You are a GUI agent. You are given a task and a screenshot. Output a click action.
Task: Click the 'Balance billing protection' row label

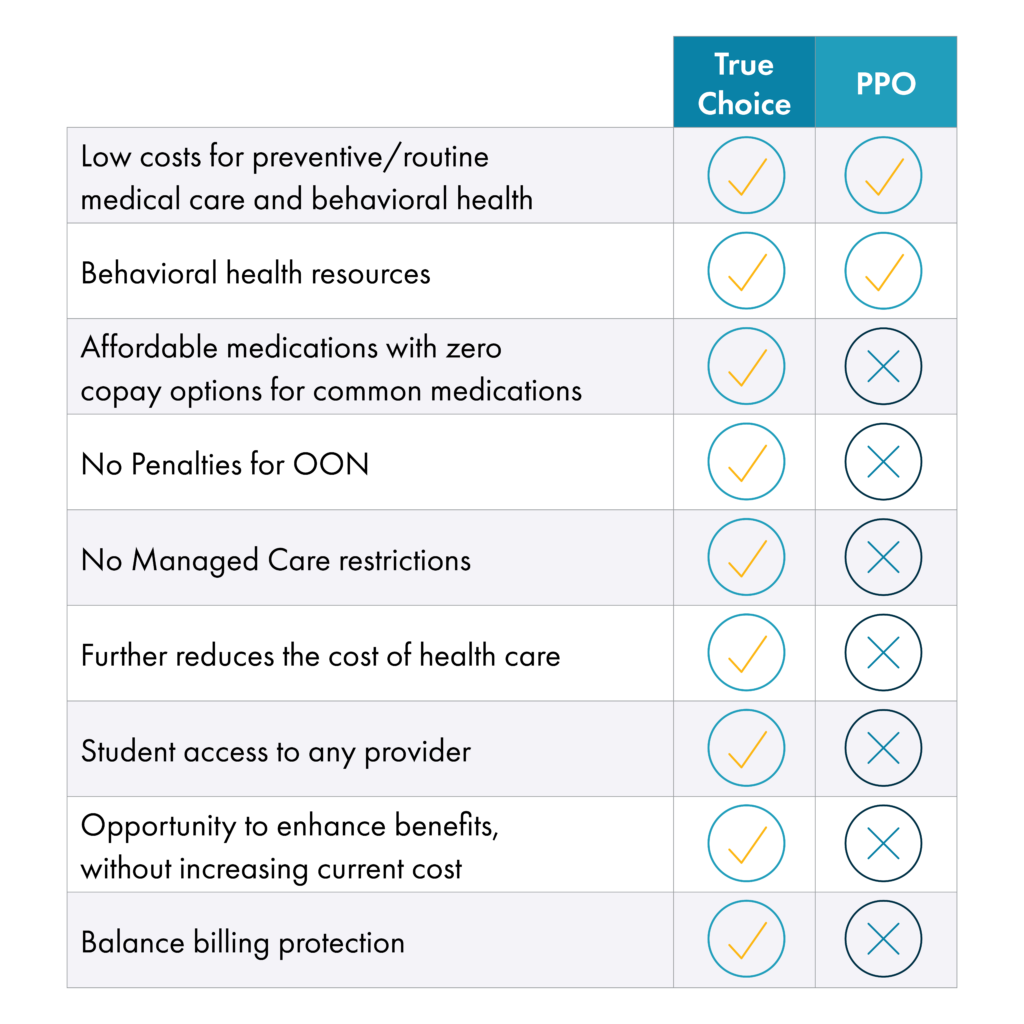(243, 942)
